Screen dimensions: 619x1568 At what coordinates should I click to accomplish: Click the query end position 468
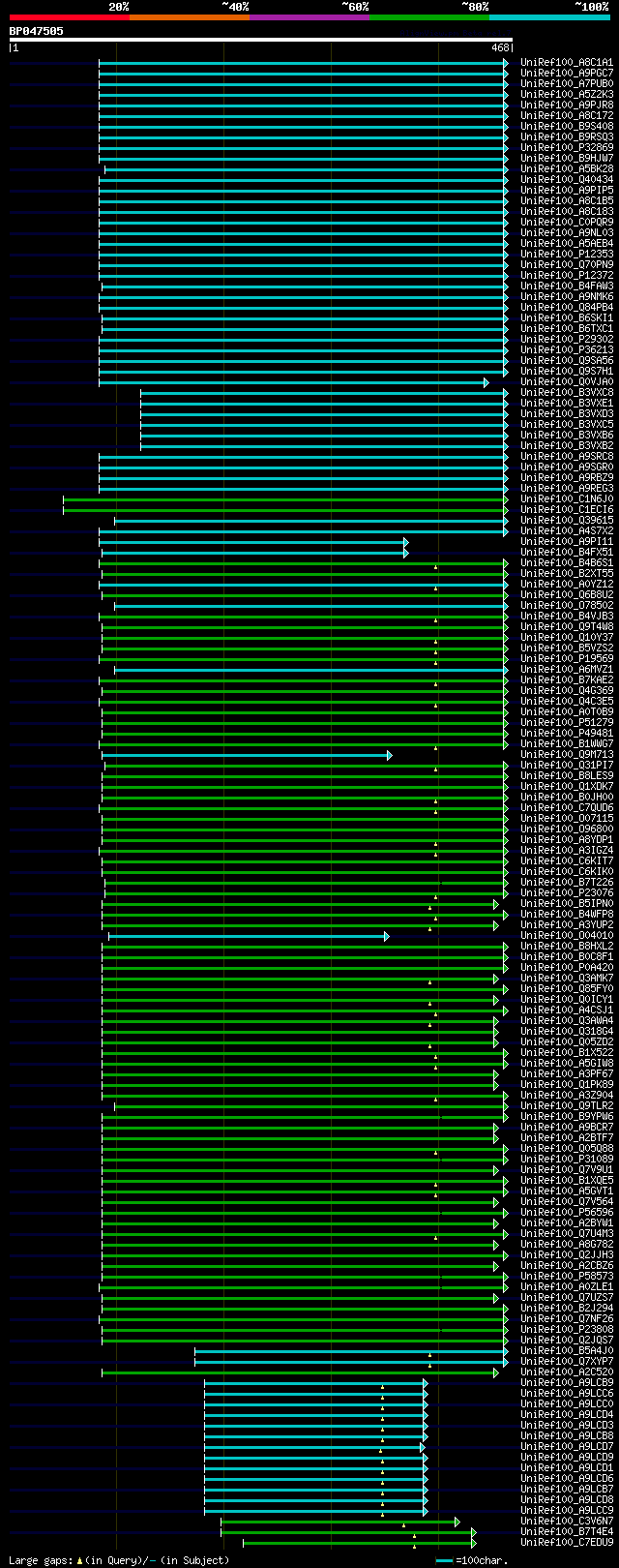500,47
